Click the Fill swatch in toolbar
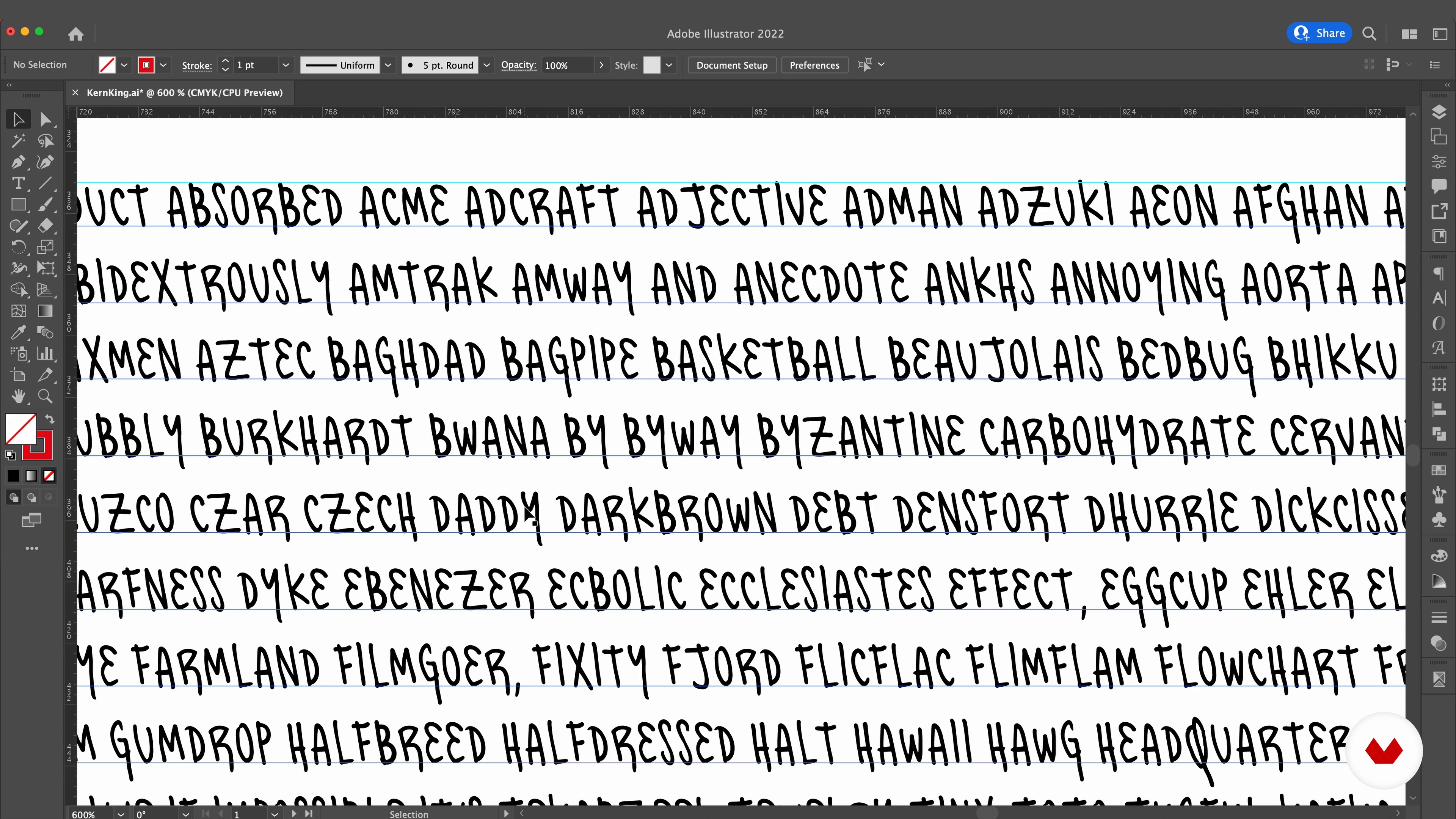1456x819 pixels. click(21, 429)
